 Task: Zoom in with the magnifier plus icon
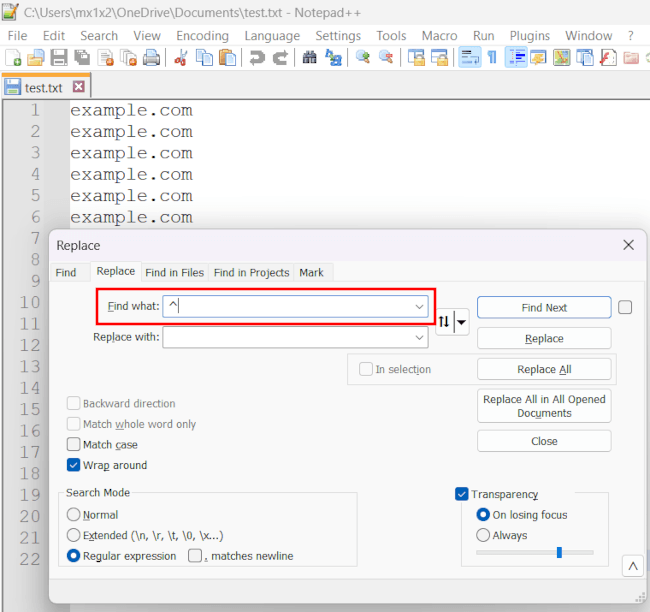click(x=363, y=58)
